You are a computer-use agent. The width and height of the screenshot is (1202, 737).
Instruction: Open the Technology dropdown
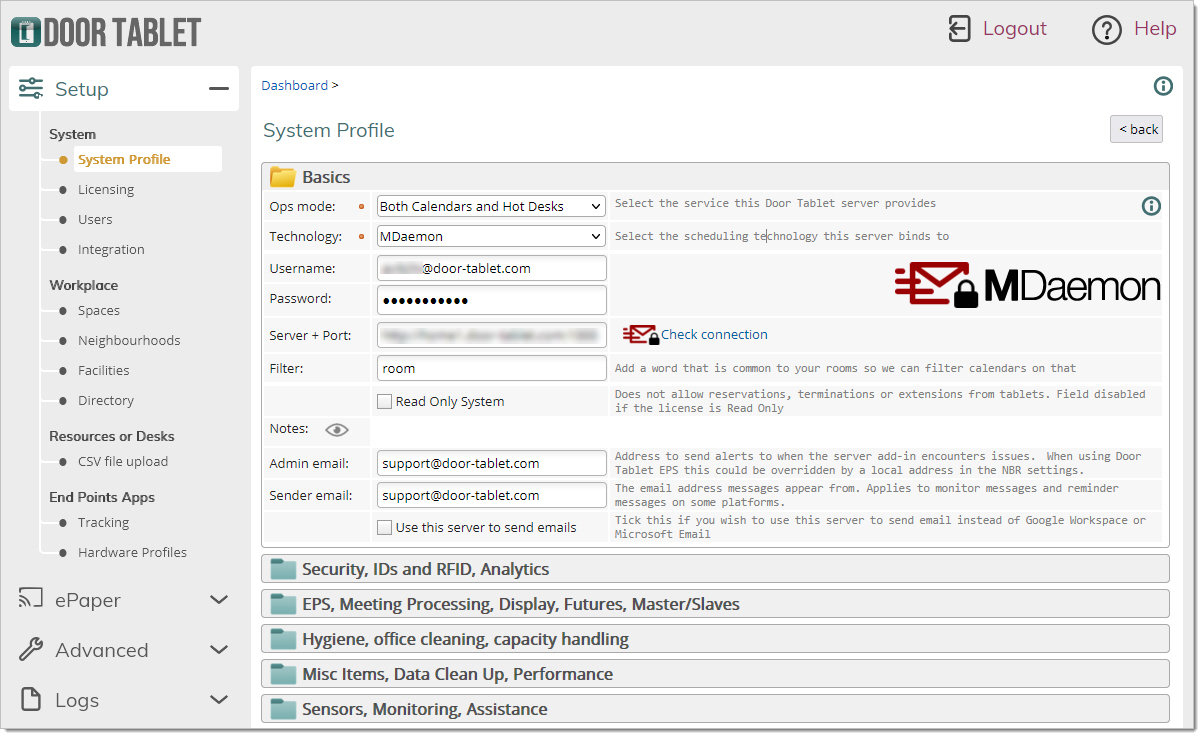click(490, 237)
